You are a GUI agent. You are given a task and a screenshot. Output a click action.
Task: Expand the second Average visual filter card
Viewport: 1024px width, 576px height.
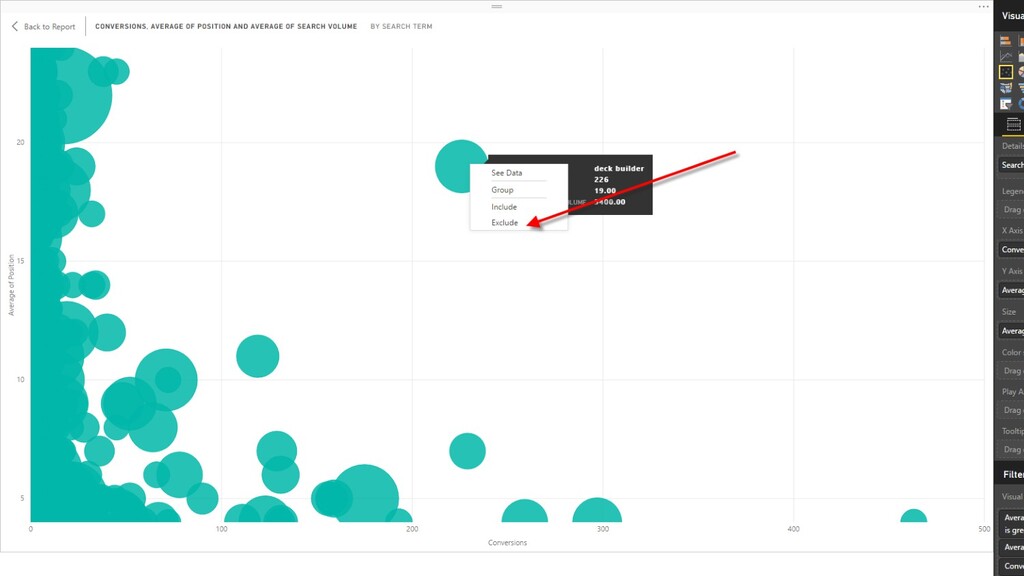click(x=1012, y=547)
